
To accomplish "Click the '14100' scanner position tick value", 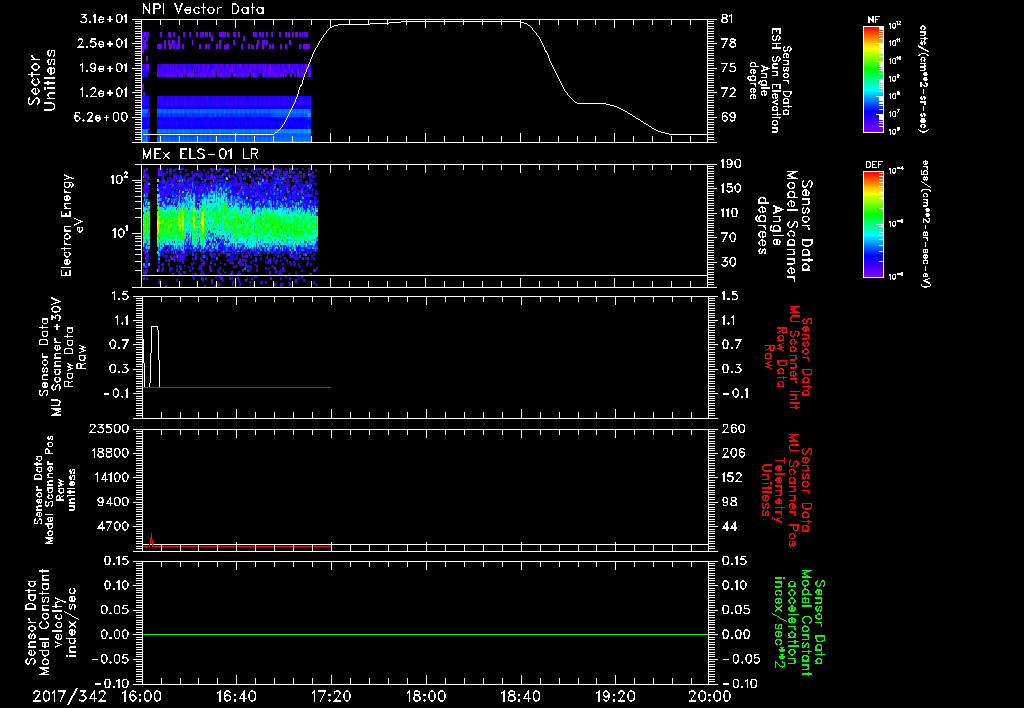I will pos(109,477).
